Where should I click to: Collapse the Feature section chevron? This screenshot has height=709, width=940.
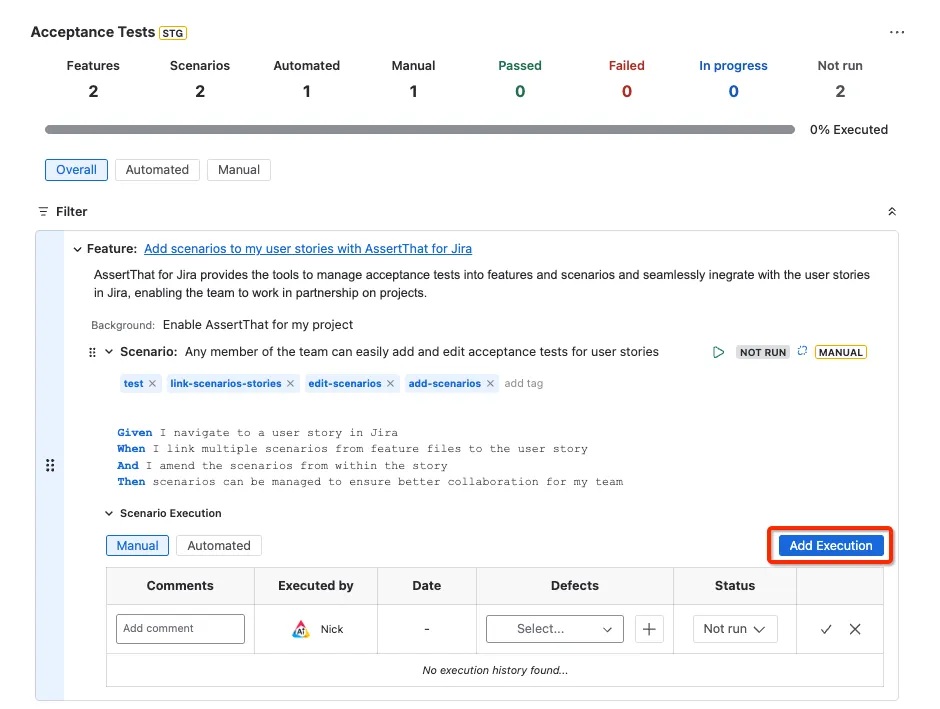point(77,249)
